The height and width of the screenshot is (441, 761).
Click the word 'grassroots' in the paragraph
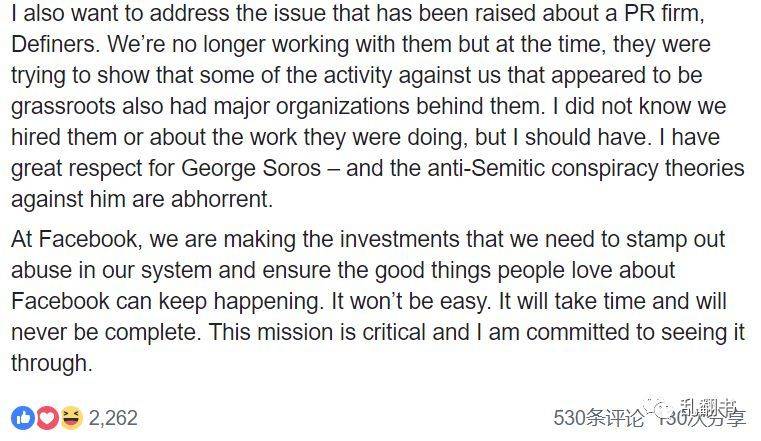pos(63,107)
